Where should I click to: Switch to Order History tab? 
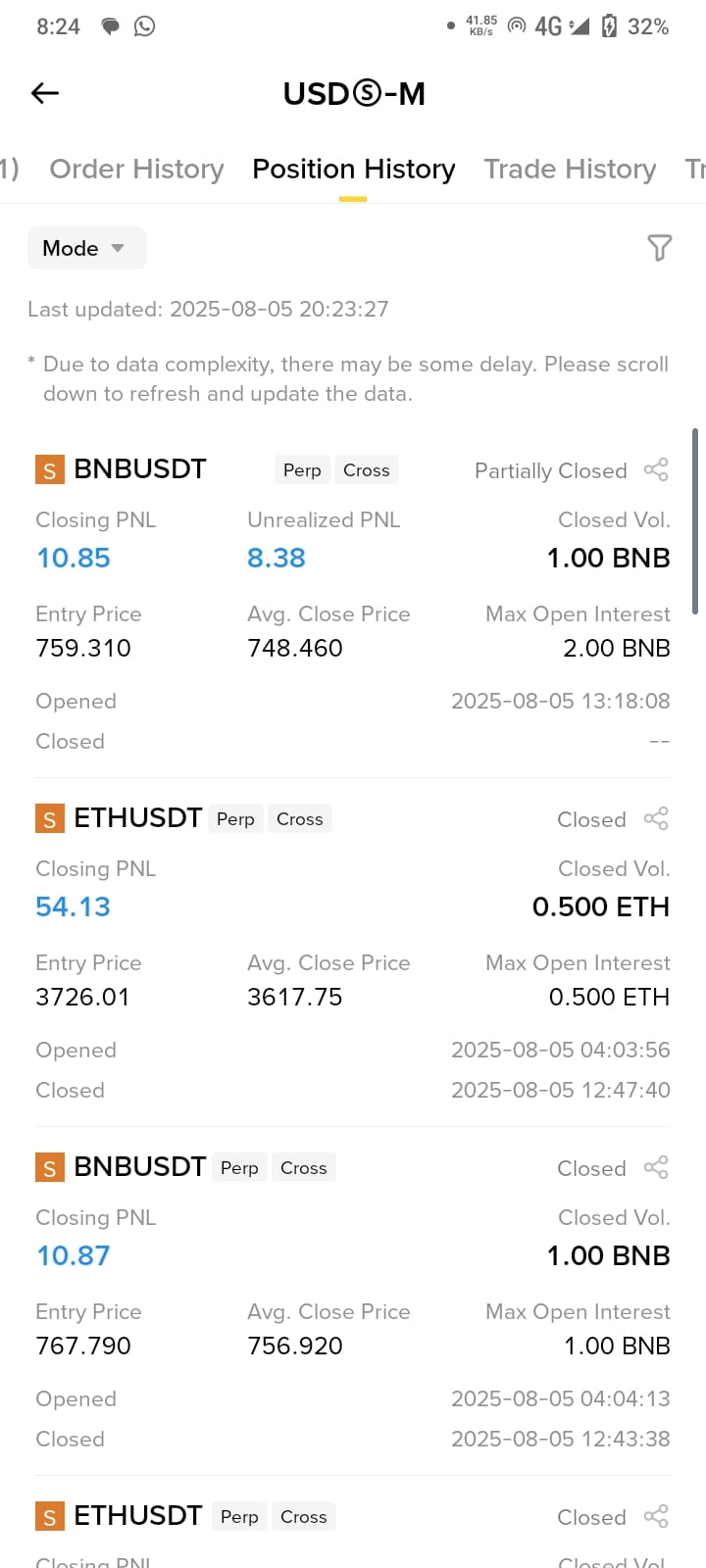(x=136, y=170)
